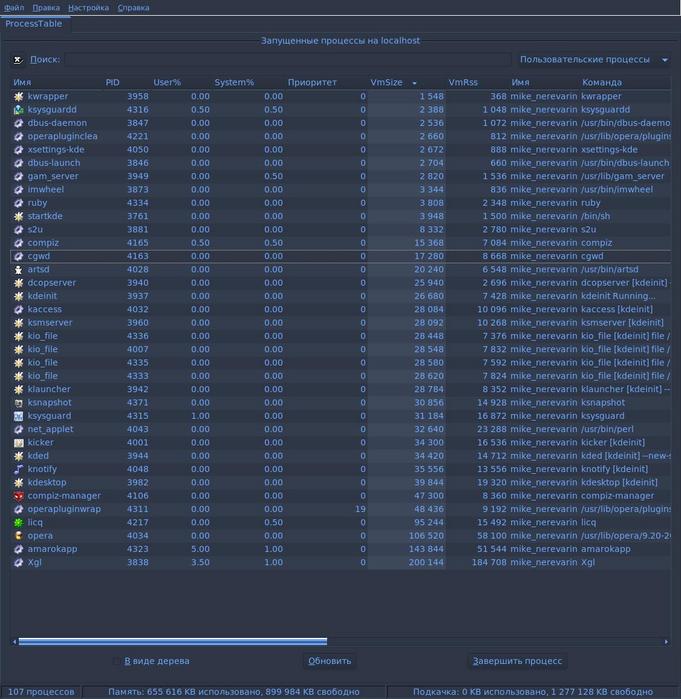Open the Файл menu
This screenshot has height=699, width=681.
(14, 8)
